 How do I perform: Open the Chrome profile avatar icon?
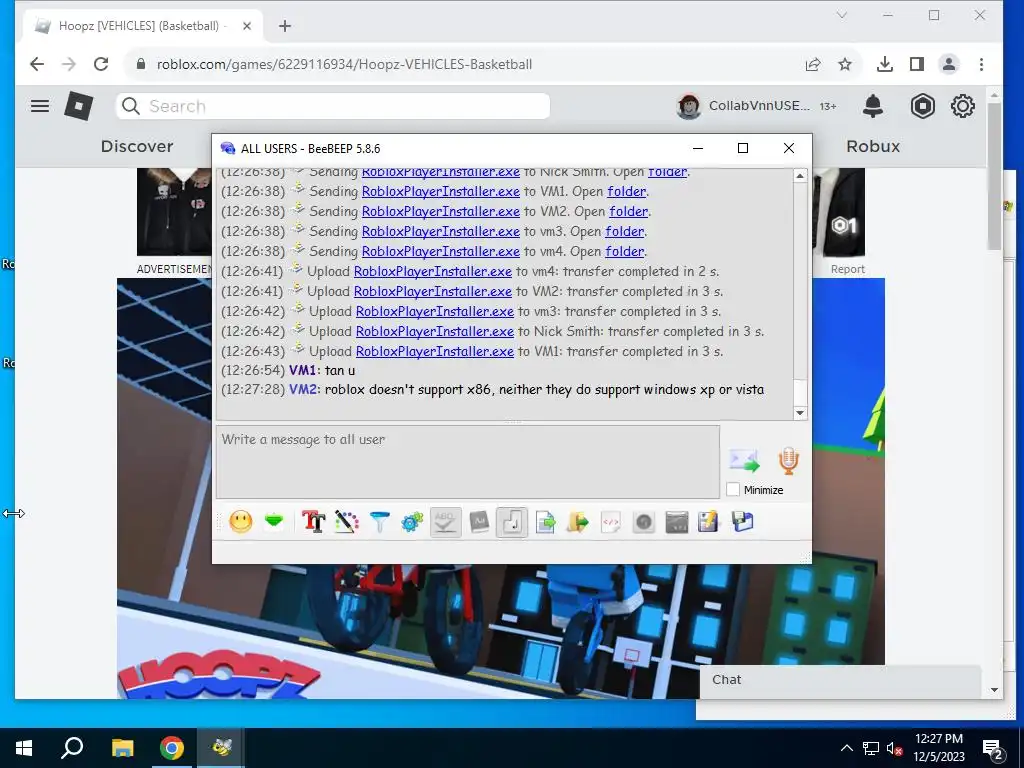click(x=949, y=64)
